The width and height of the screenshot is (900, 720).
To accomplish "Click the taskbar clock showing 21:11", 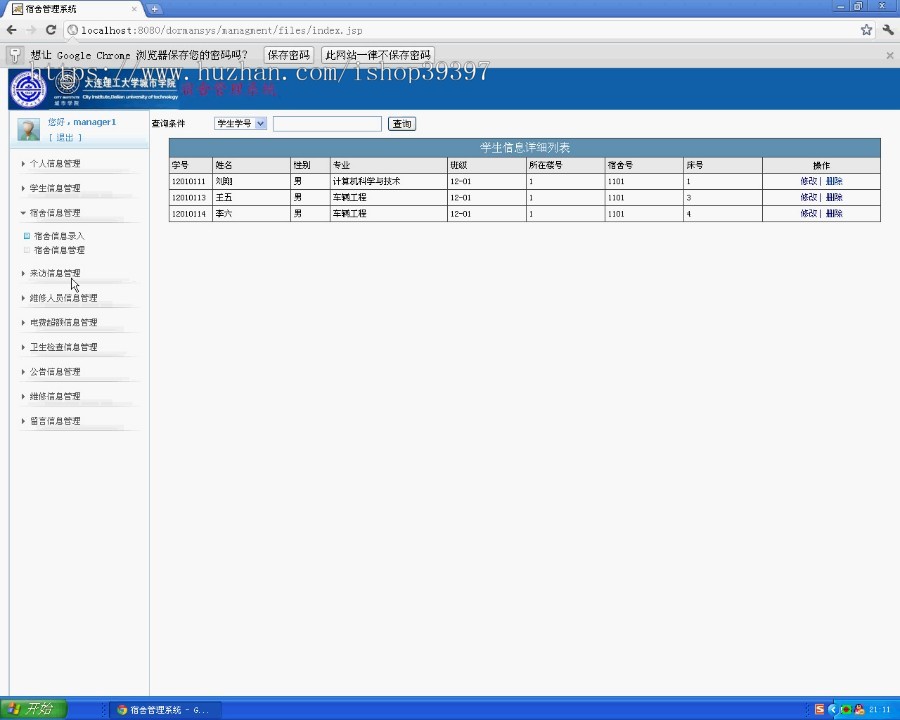I will point(879,710).
